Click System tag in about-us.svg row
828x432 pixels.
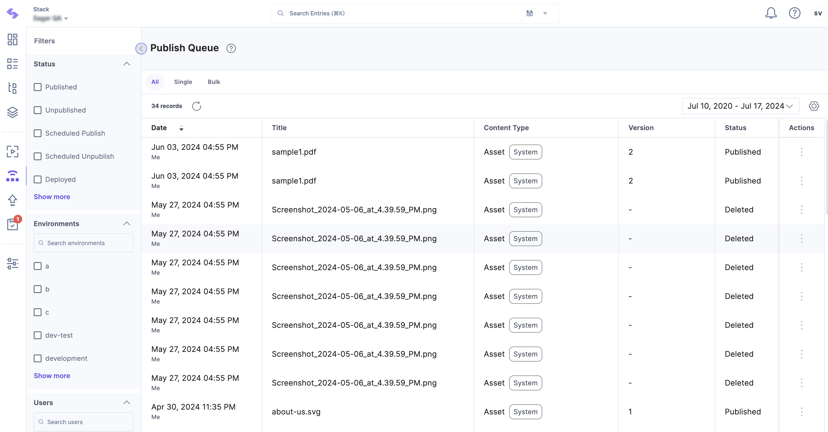point(525,412)
